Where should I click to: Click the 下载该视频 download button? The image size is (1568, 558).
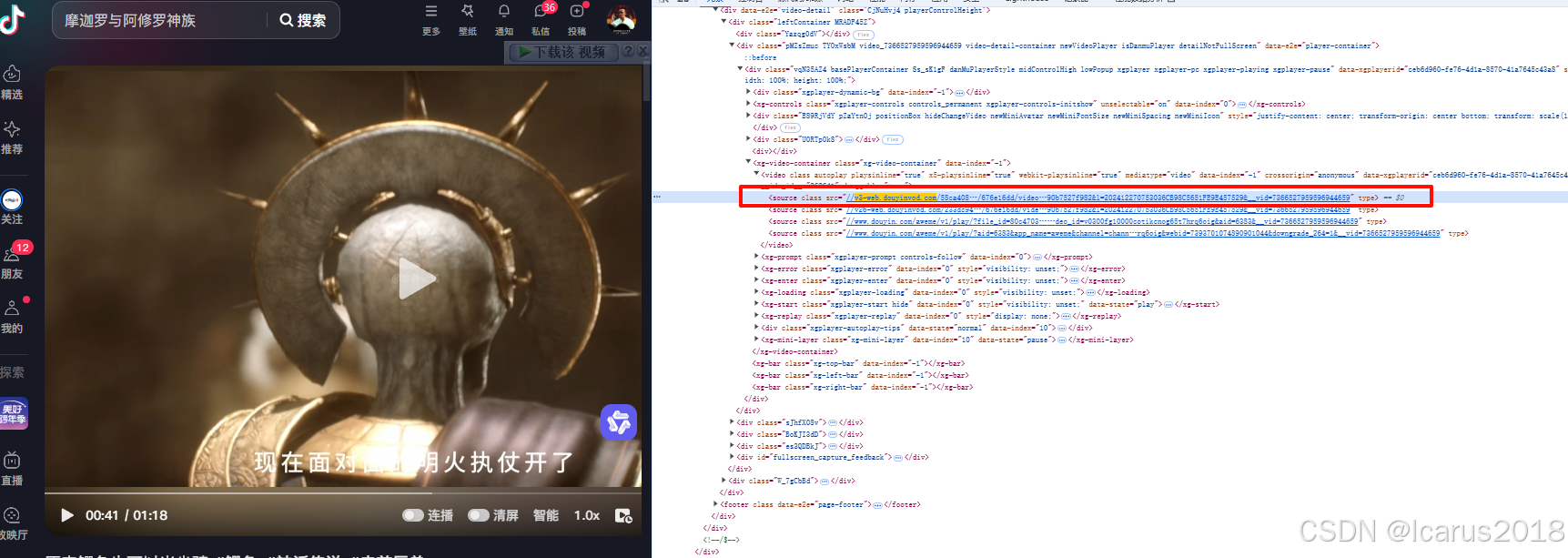(562, 52)
